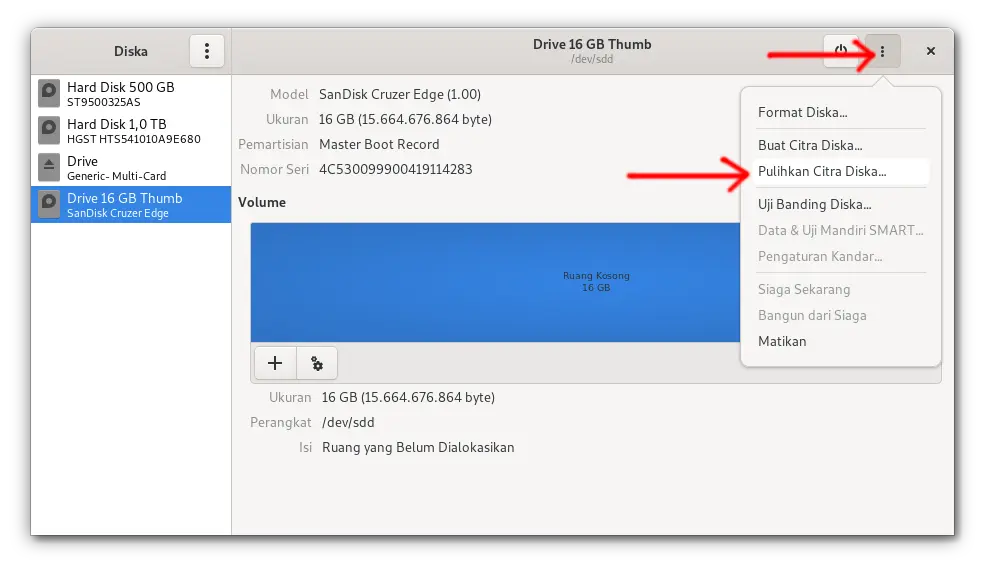The image size is (989, 573).
Task: Click Siaga Sekarang menu item
Action: coord(841,290)
